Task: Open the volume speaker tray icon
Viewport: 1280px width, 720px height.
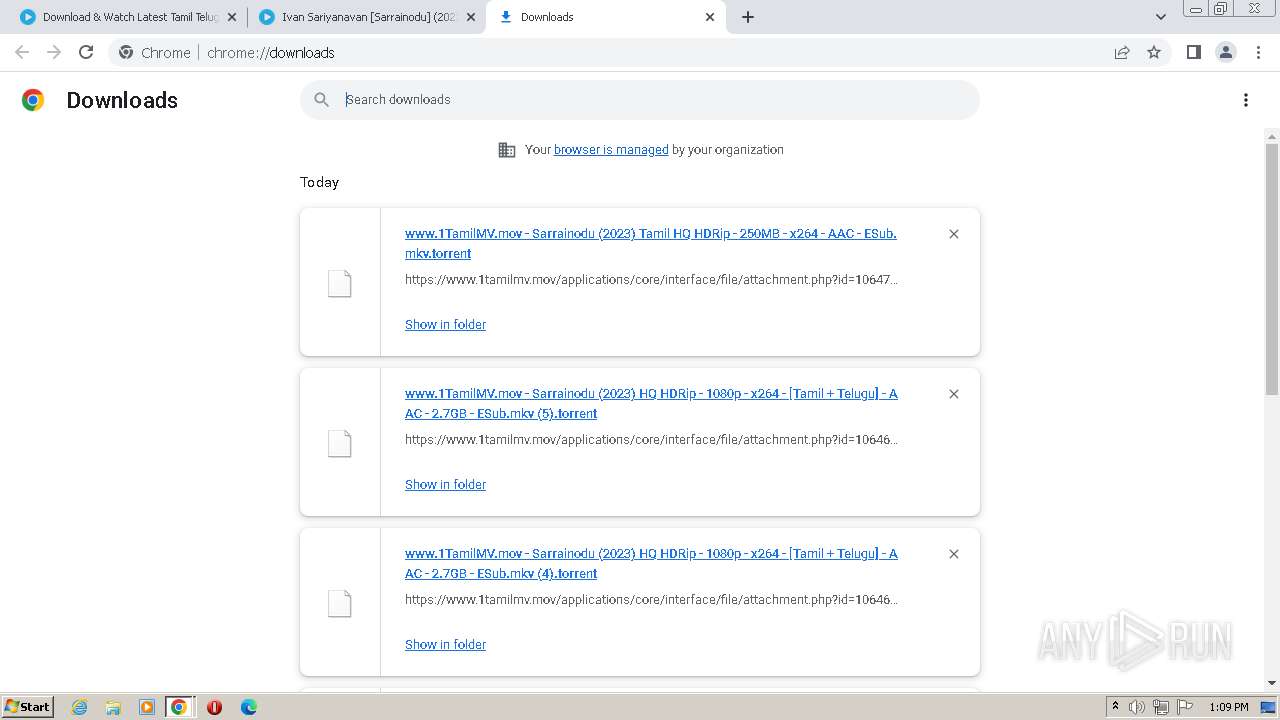Action: 1137,707
